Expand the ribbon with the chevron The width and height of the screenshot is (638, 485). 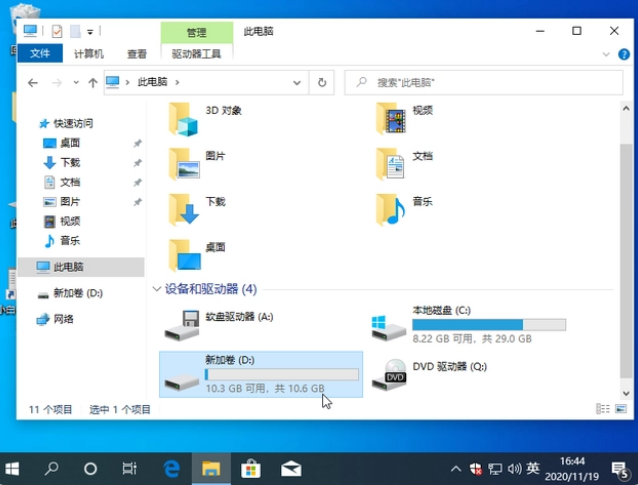606,54
